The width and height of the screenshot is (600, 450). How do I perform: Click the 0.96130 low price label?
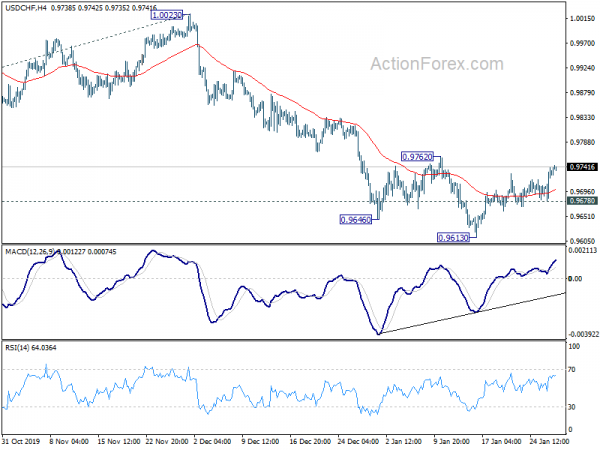pyautogui.click(x=453, y=238)
